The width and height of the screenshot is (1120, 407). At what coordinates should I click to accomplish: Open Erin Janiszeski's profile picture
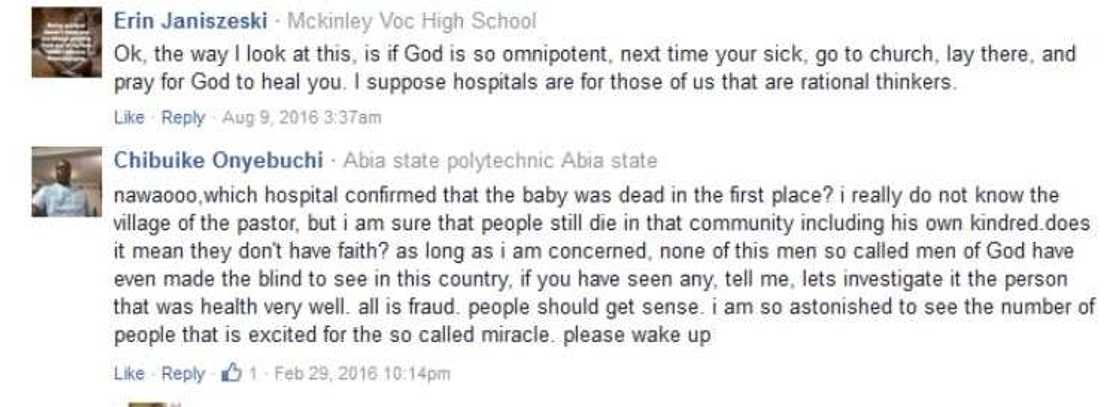(x=66, y=42)
